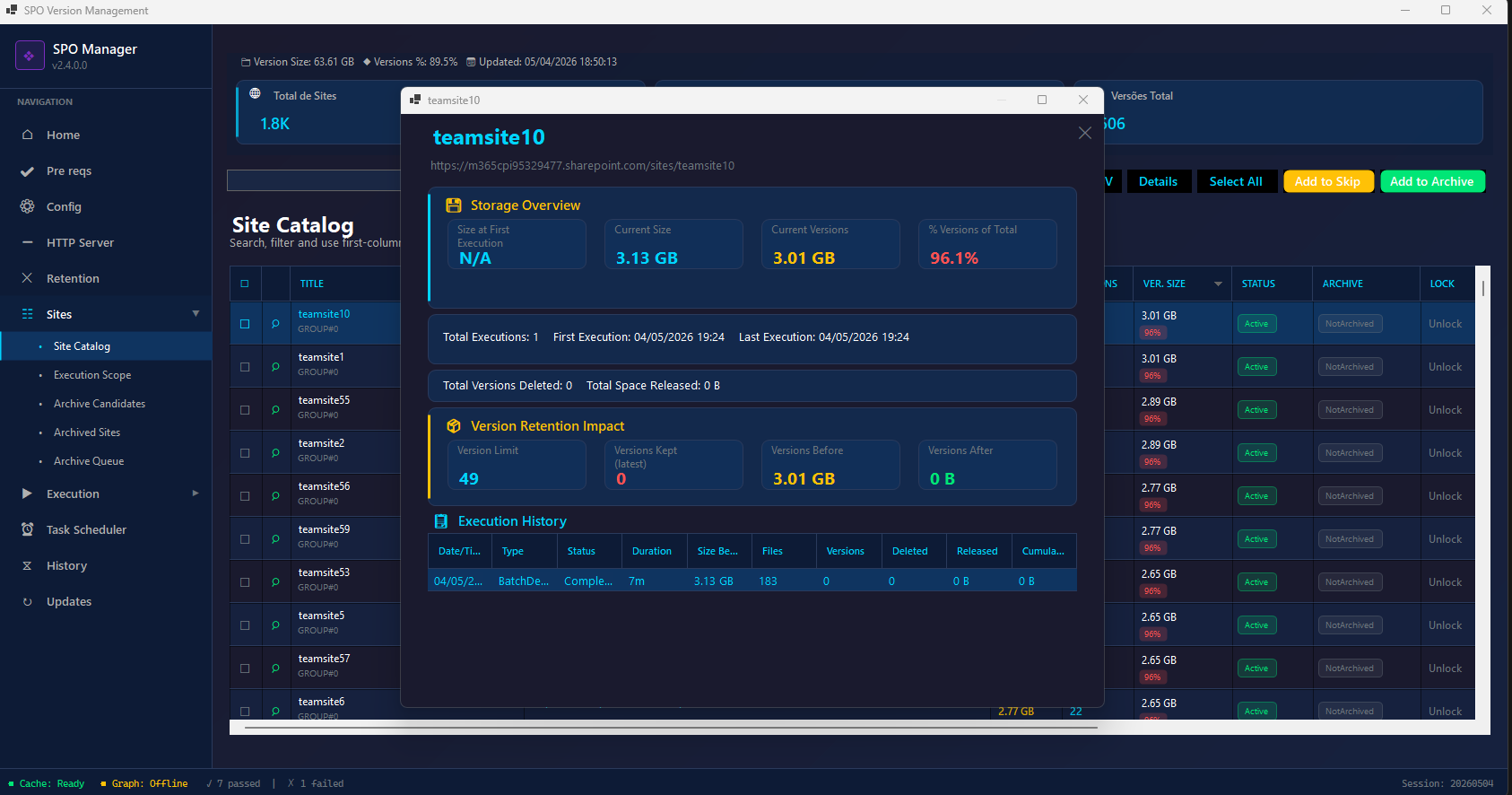Click the Select All button
Screen dimensions: 1512x795
pos(1236,181)
